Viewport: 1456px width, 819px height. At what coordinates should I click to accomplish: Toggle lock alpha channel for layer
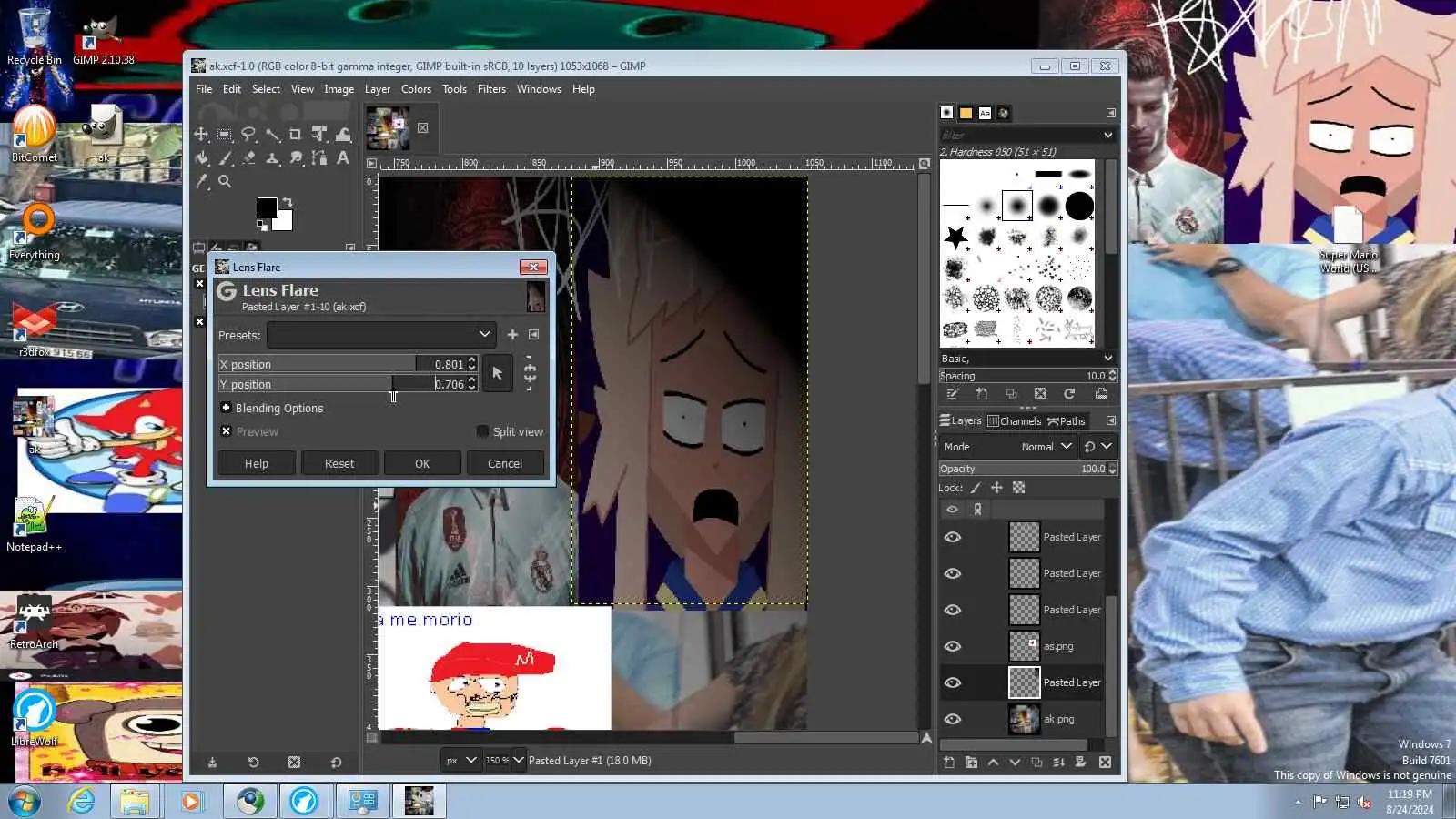coord(1018,488)
